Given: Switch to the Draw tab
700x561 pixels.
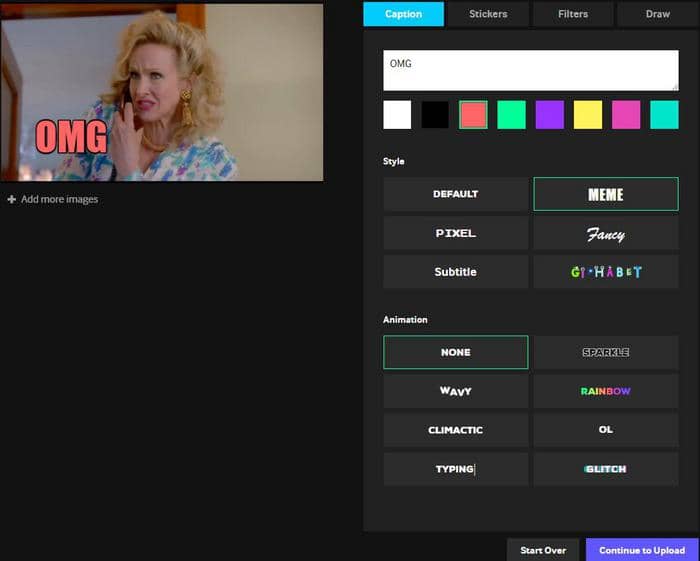Looking at the screenshot, I should [x=658, y=14].
